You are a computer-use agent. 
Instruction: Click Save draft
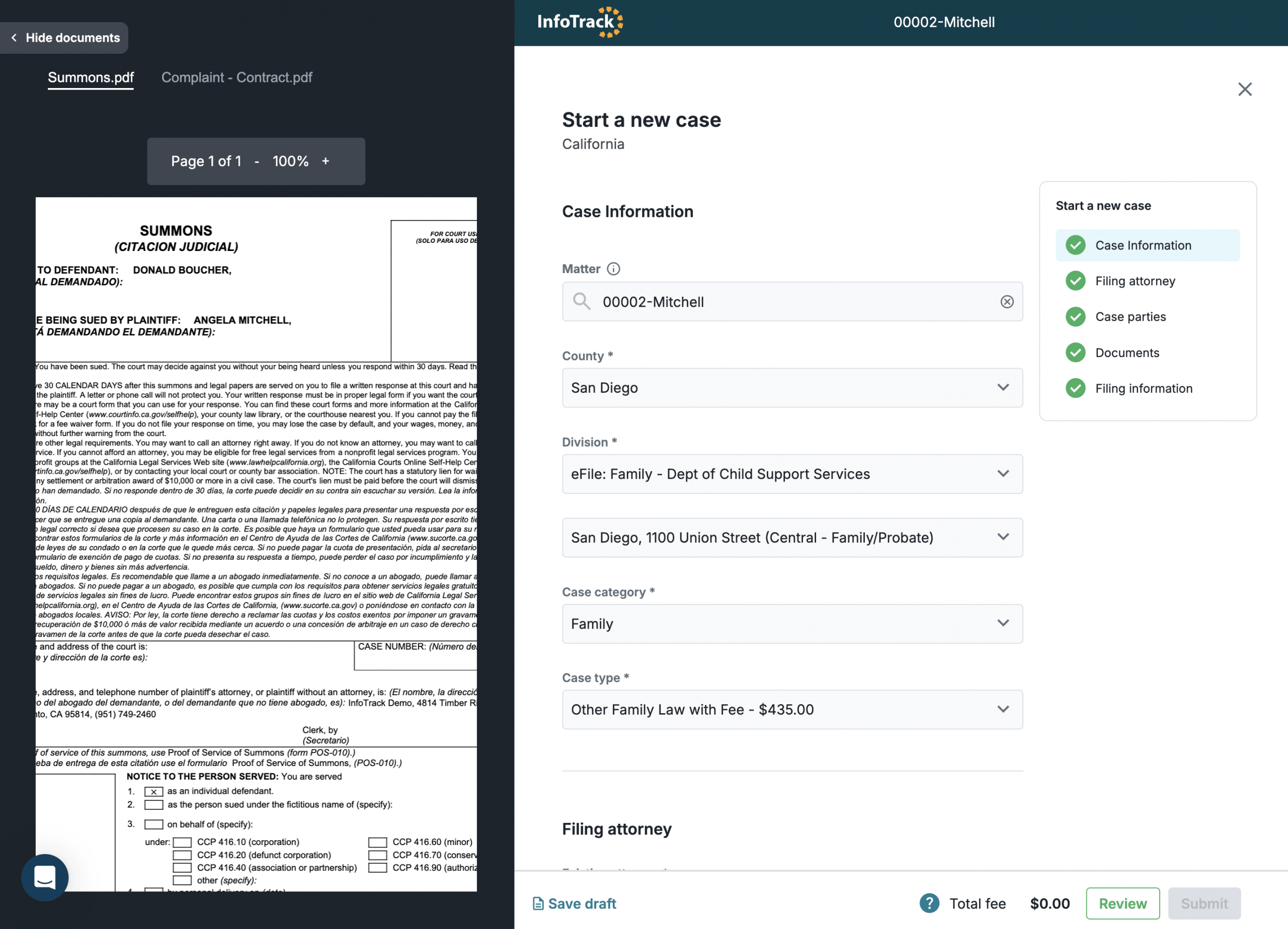pos(574,903)
